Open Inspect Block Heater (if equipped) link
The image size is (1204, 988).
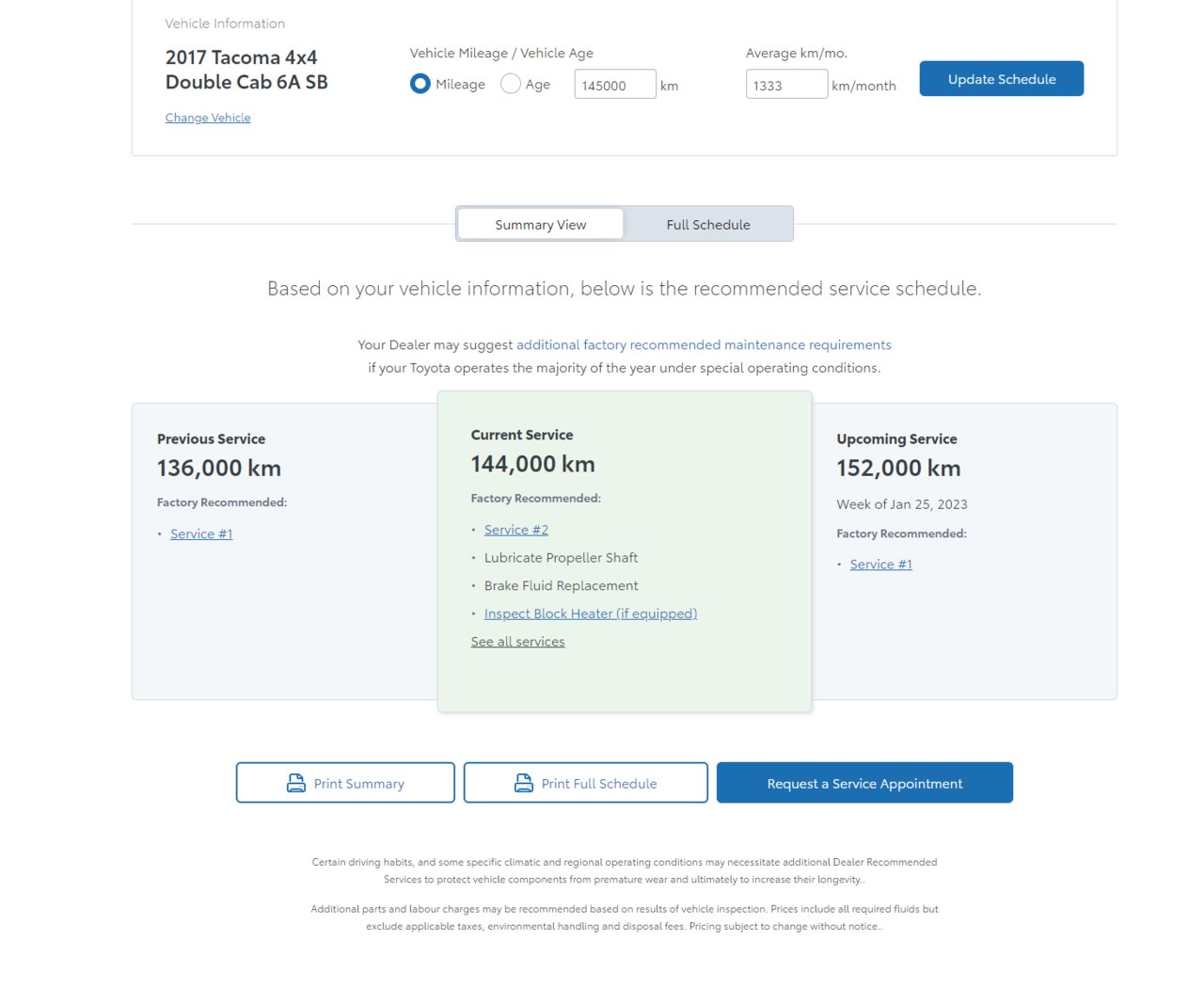(591, 614)
